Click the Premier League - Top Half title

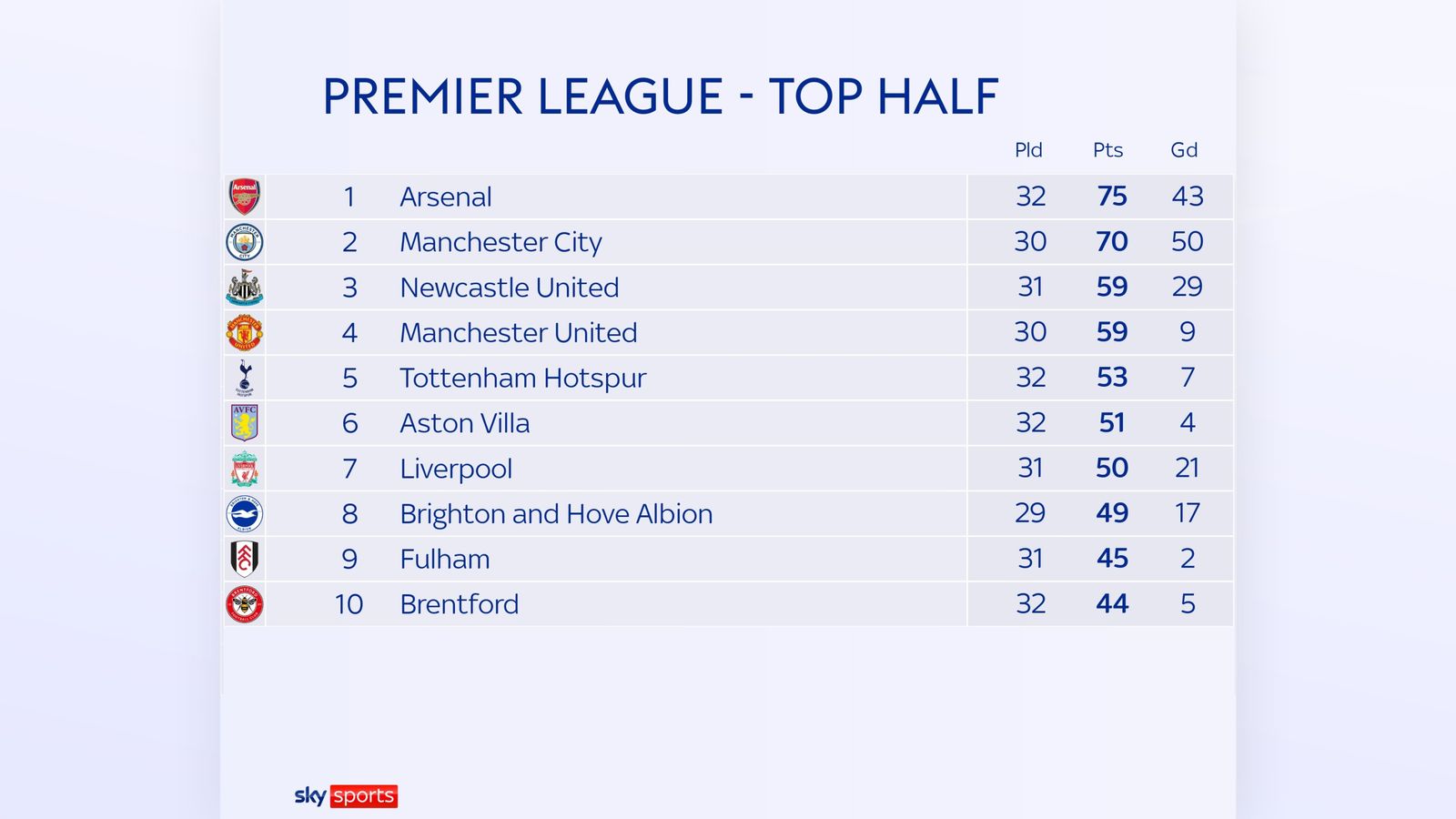pyautogui.click(x=661, y=97)
